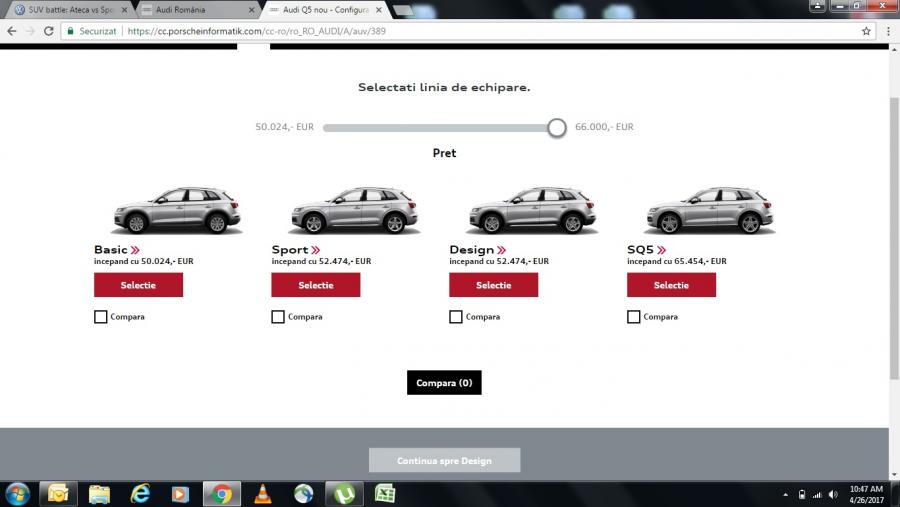Open the Chrome menu (three dots)

(885, 31)
